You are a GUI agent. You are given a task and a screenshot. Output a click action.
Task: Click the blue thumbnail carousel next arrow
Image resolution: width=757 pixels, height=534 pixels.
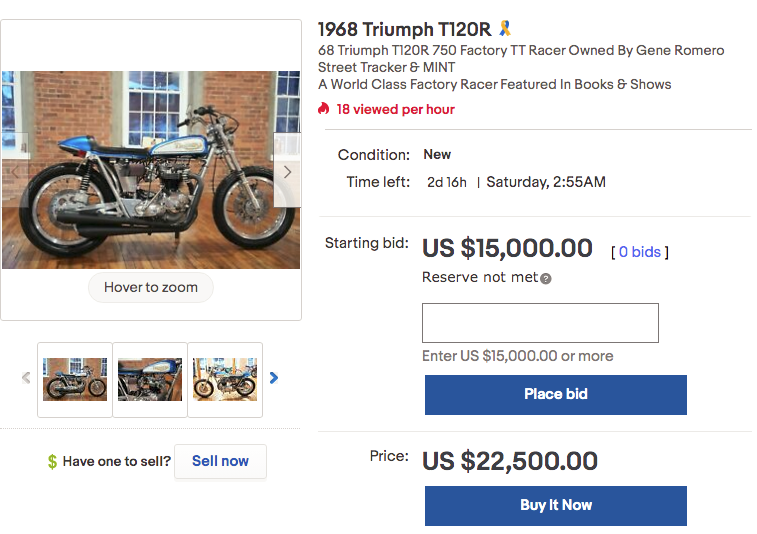274,378
